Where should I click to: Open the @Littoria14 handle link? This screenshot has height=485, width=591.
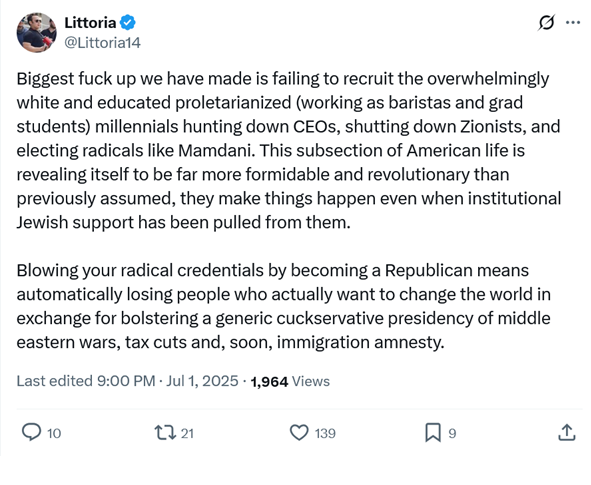[103, 43]
